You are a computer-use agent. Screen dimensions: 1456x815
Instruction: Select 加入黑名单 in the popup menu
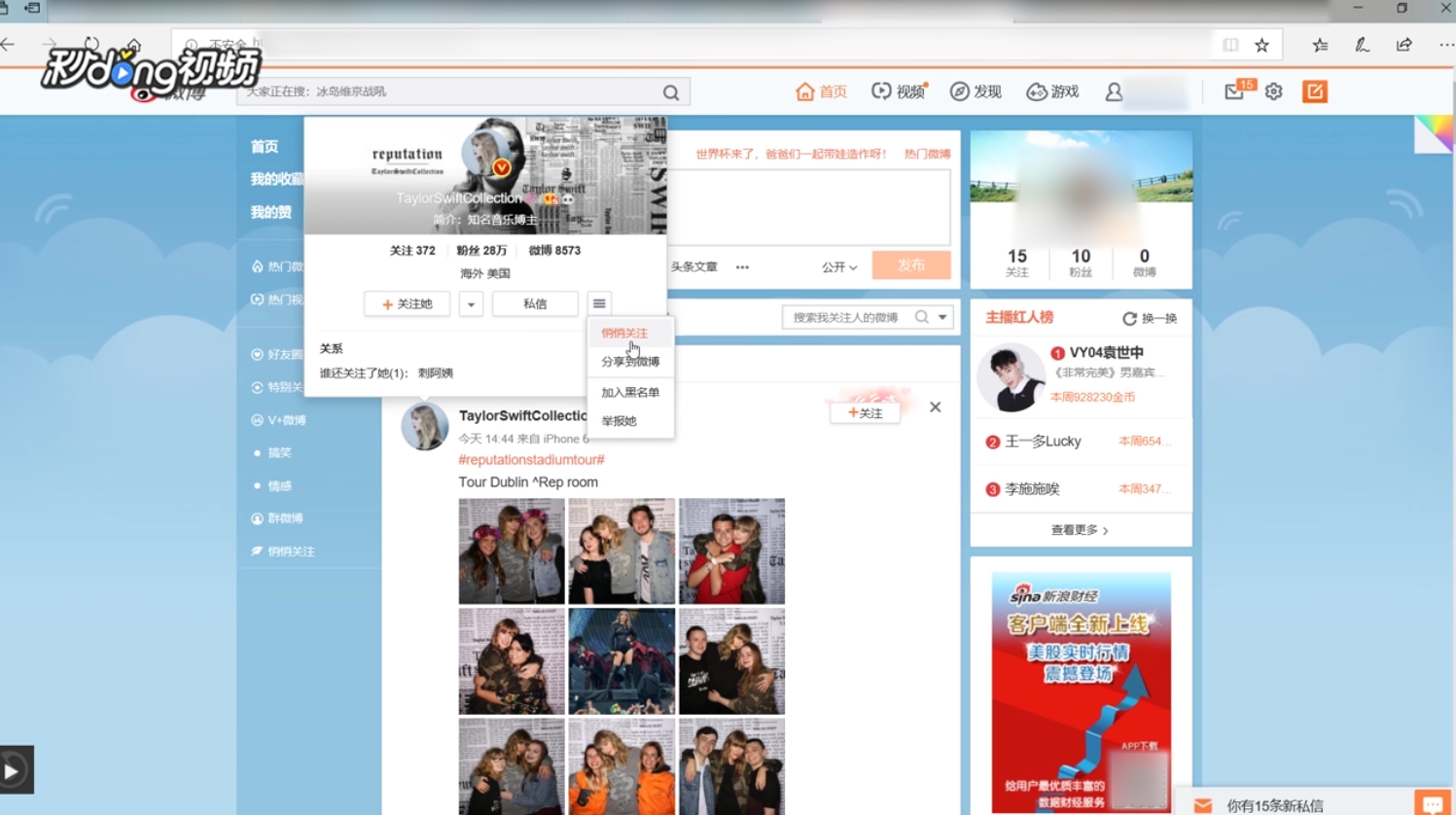[x=630, y=392]
